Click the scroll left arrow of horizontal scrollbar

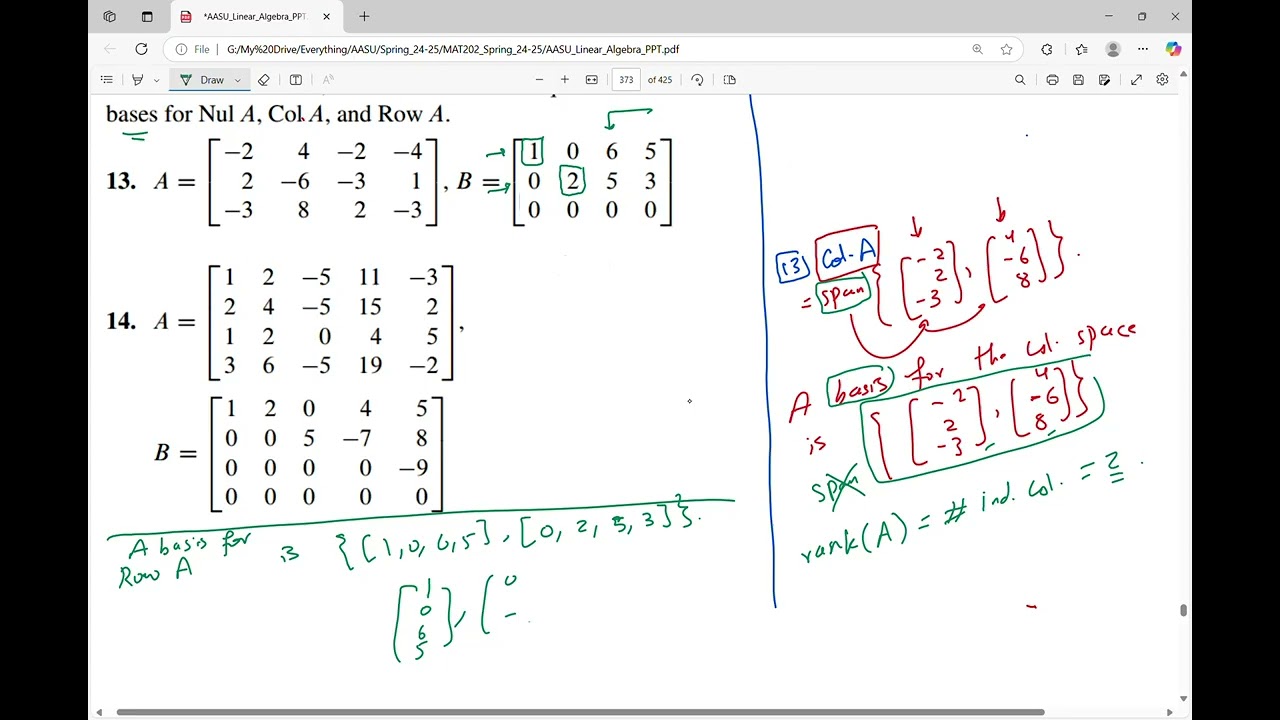pos(98,712)
